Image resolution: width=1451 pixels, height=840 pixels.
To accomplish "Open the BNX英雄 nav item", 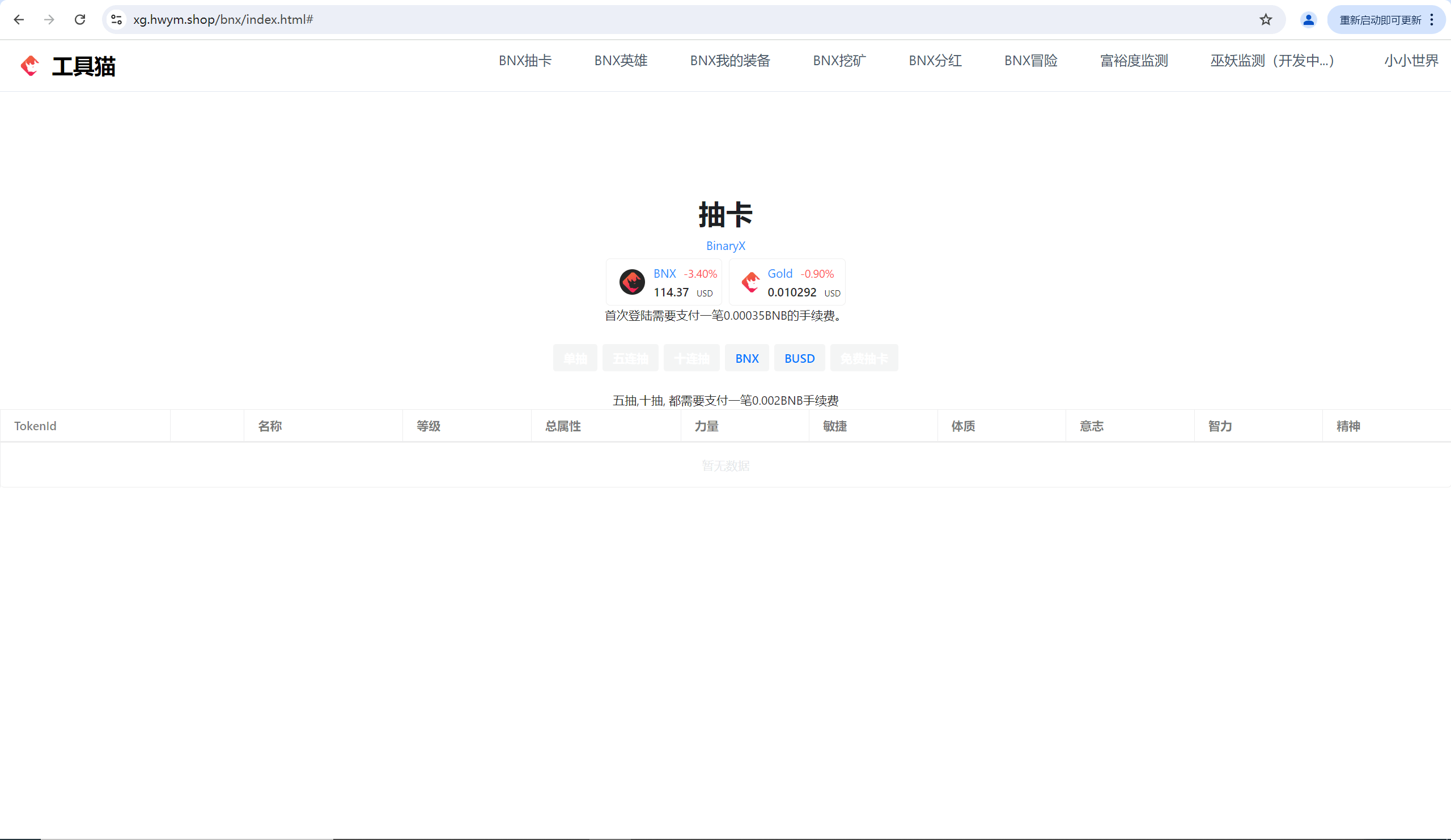I will tap(621, 61).
